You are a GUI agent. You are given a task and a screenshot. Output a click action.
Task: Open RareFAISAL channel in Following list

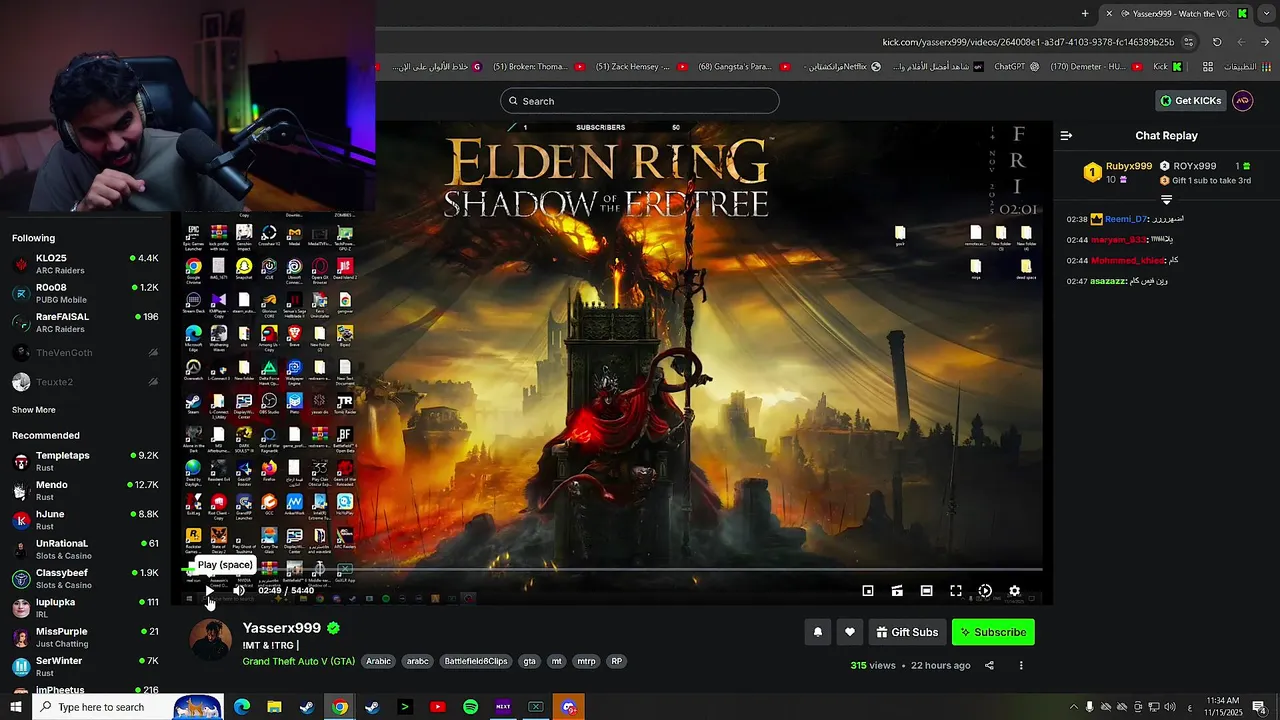85,322
